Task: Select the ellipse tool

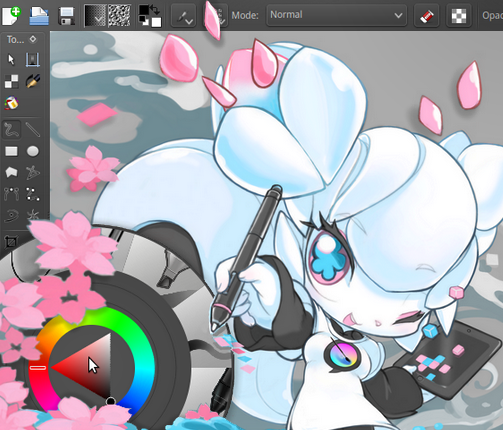Action: point(33,151)
